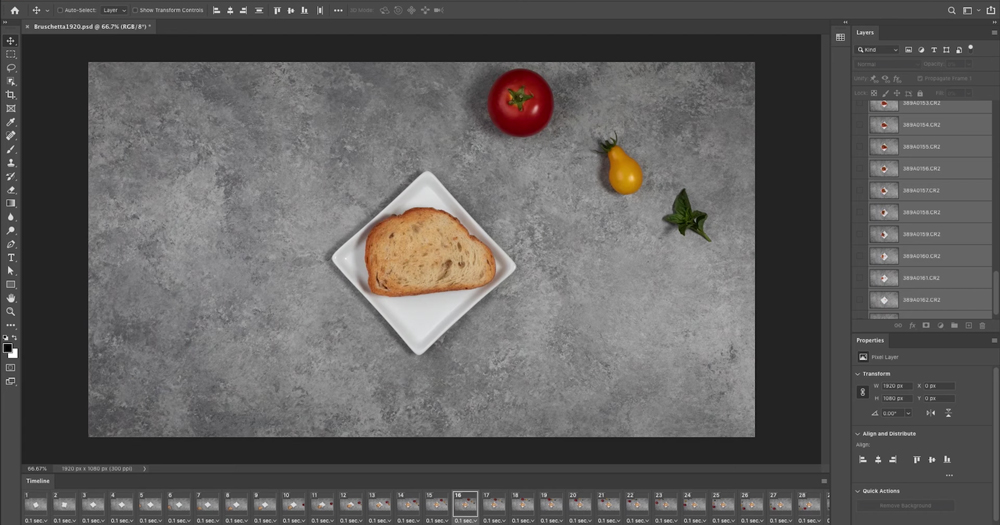Select the Hand tool

(11, 298)
